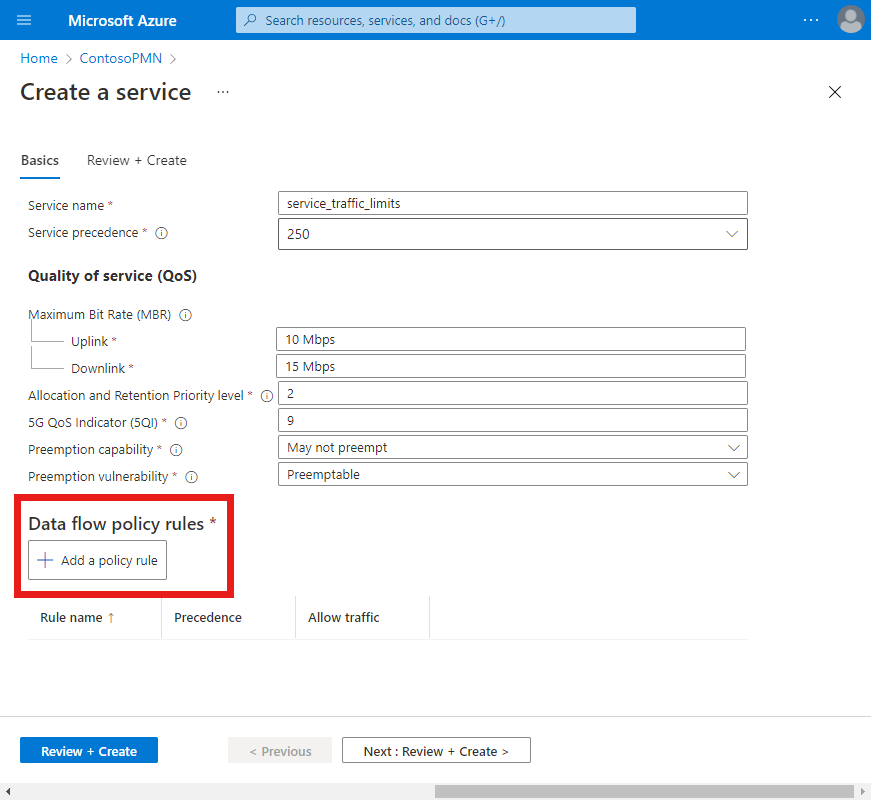
Task: Open the Azure portal hamburger menu
Action: (x=24, y=20)
